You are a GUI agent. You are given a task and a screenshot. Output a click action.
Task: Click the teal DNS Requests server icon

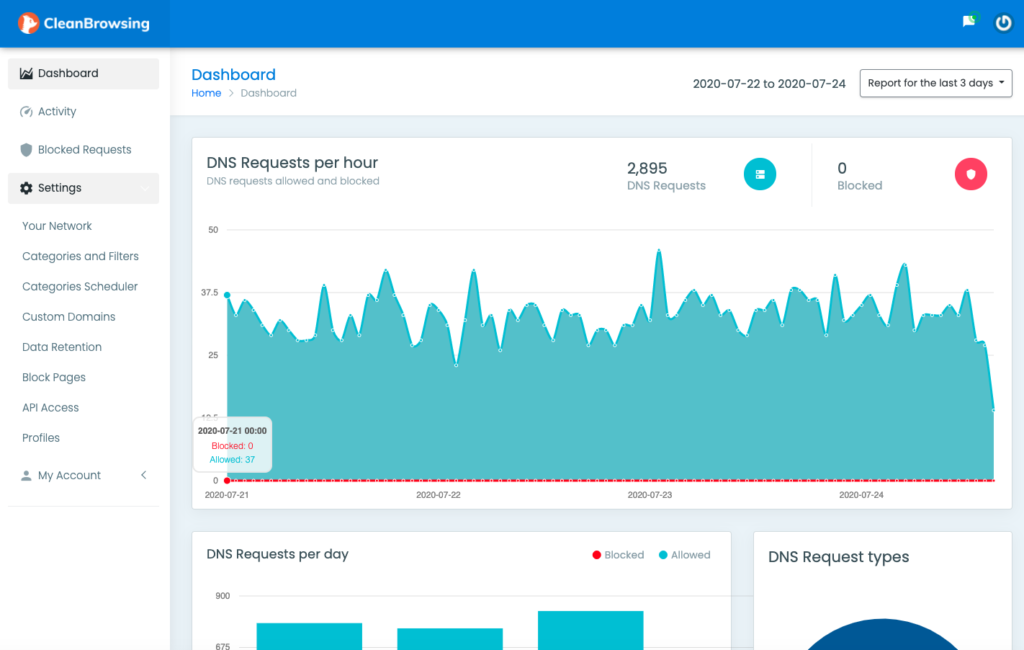click(x=760, y=174)
